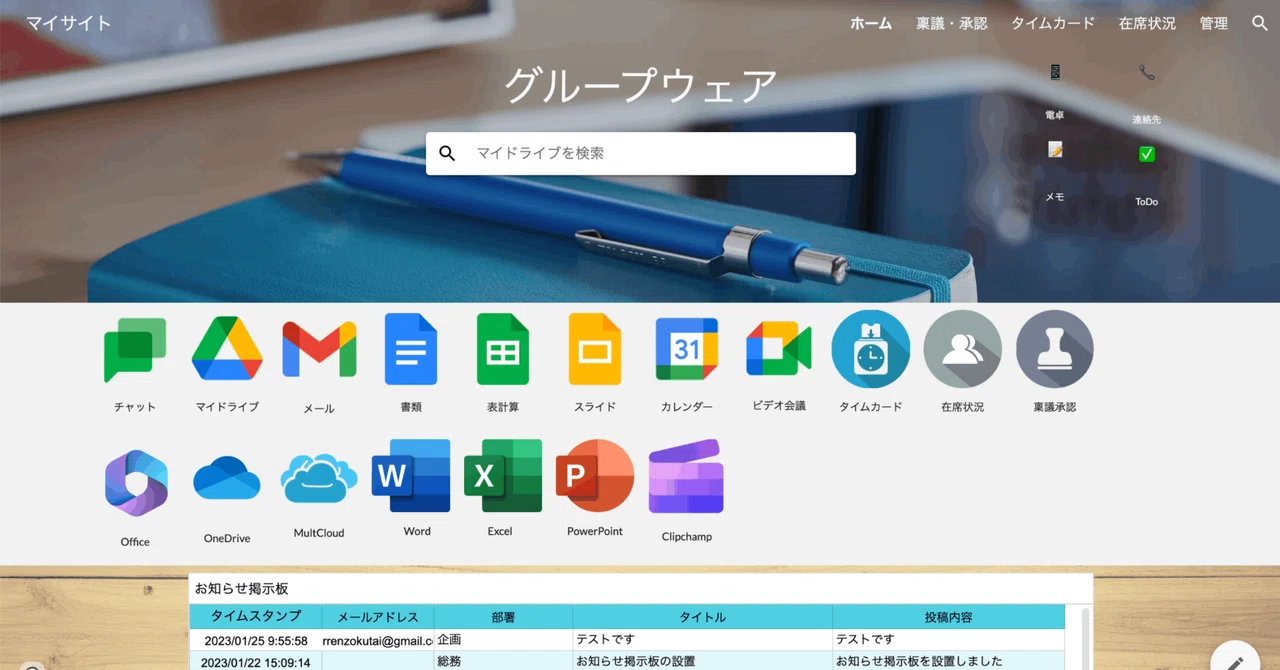Select the お知らせ掲示板を設置しました content cell
The image size is (1280, 670).
point(949,662)
